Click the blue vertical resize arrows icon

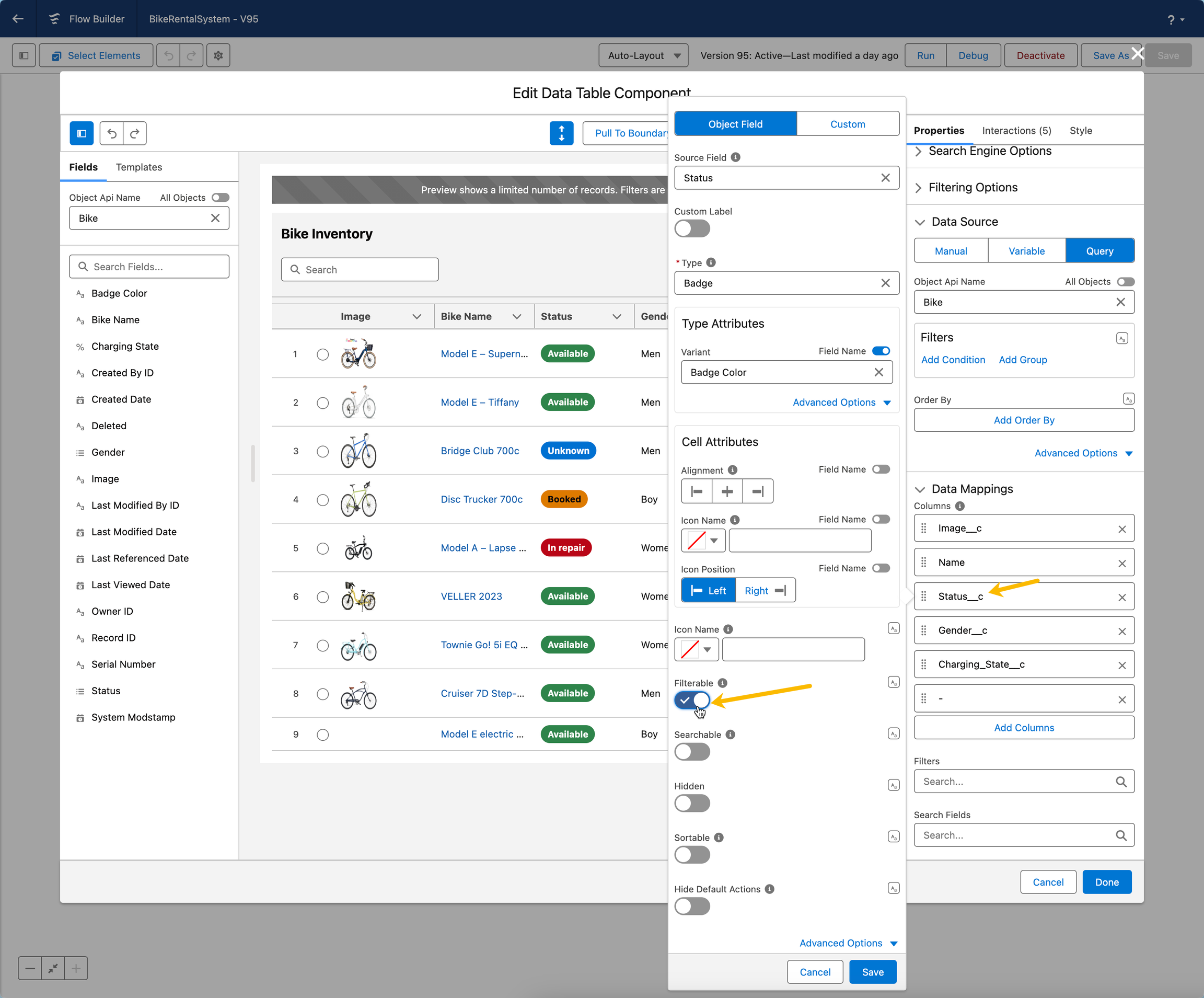[561, 133]
